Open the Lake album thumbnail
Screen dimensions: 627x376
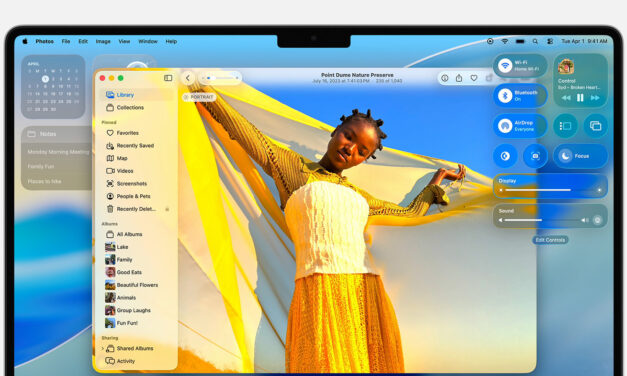(110, 247)
